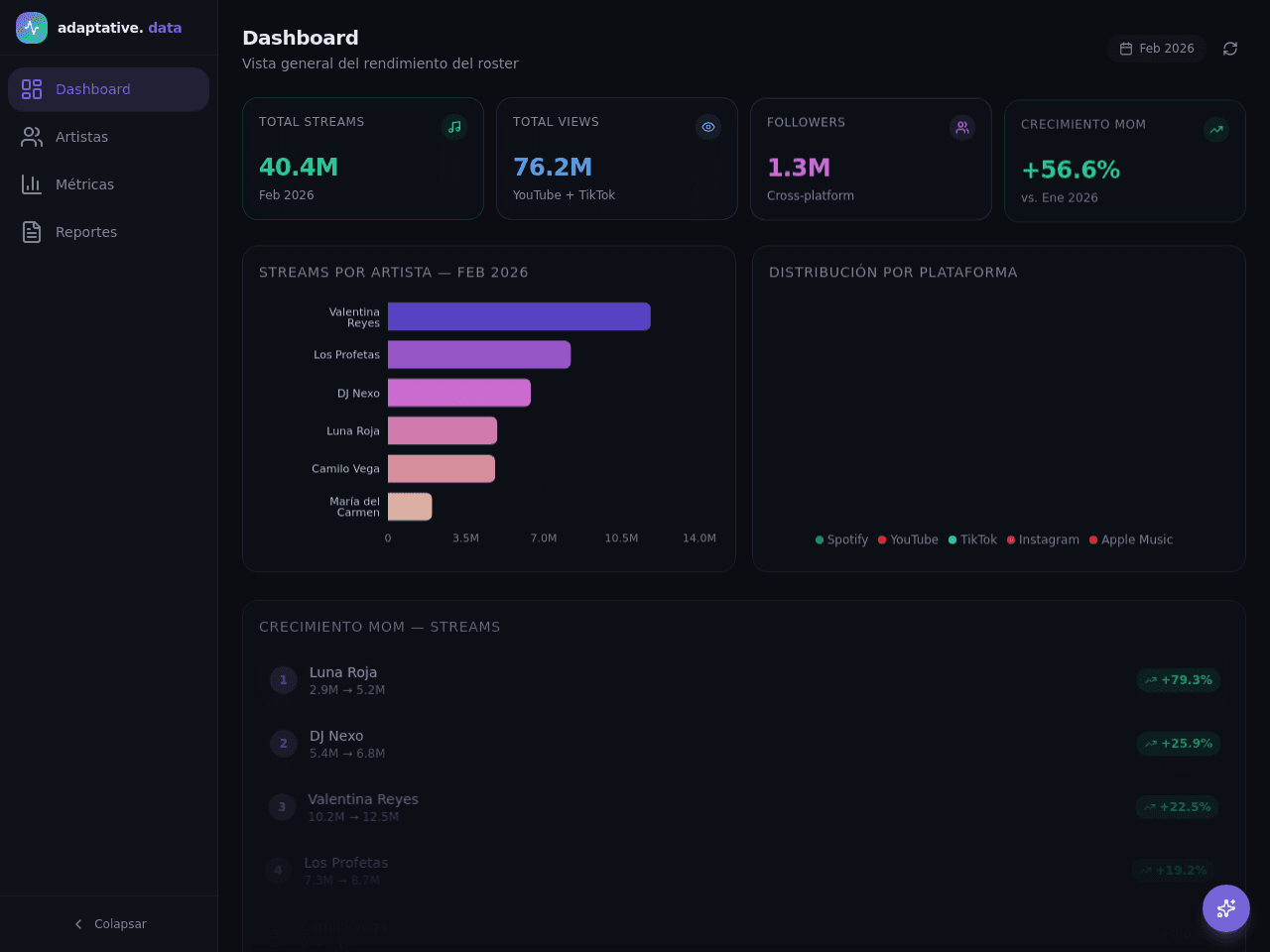Click the users icon on Followers card

962,128
